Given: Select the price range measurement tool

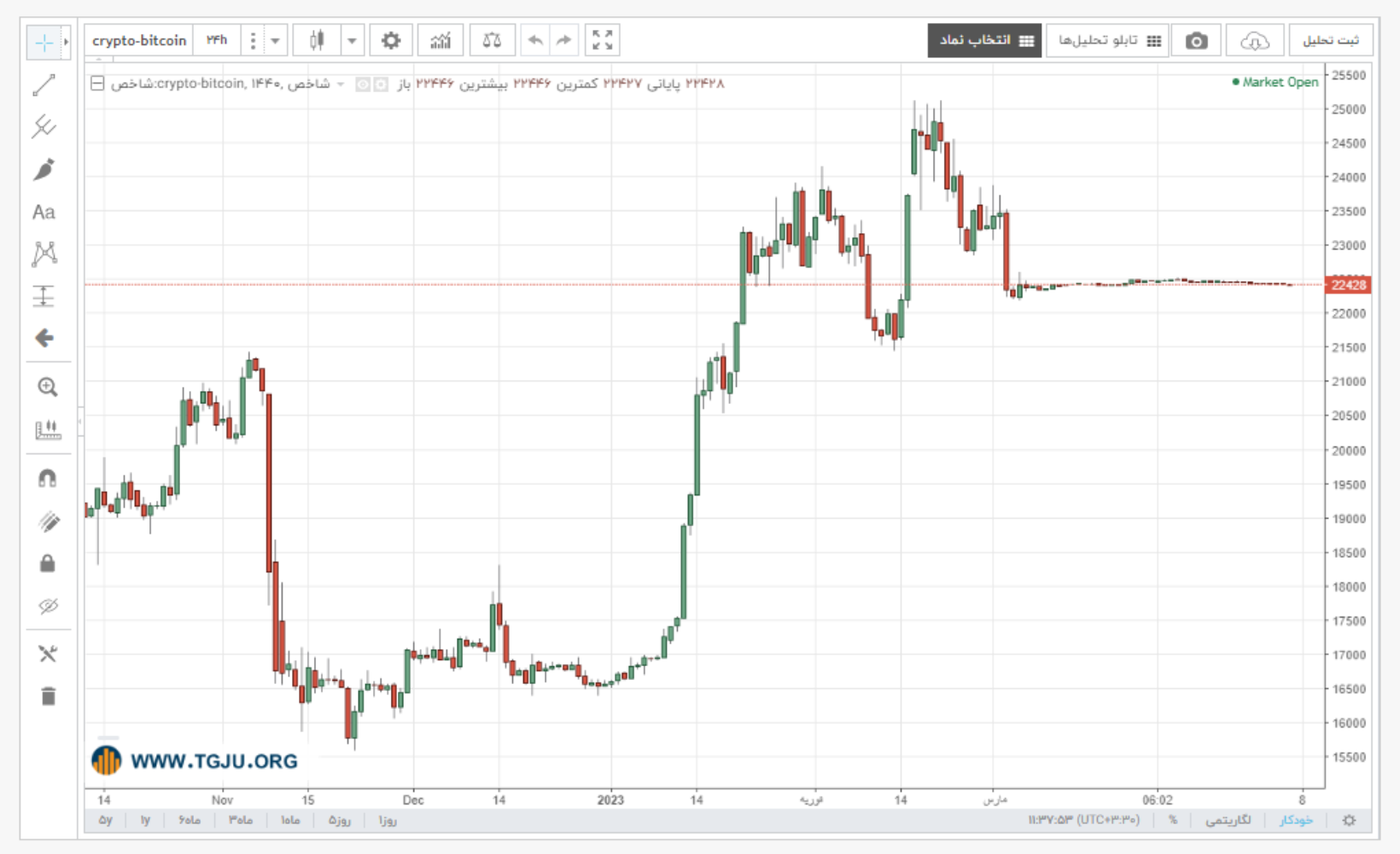Looking at the screenshot, I should [x=44, y=295].
